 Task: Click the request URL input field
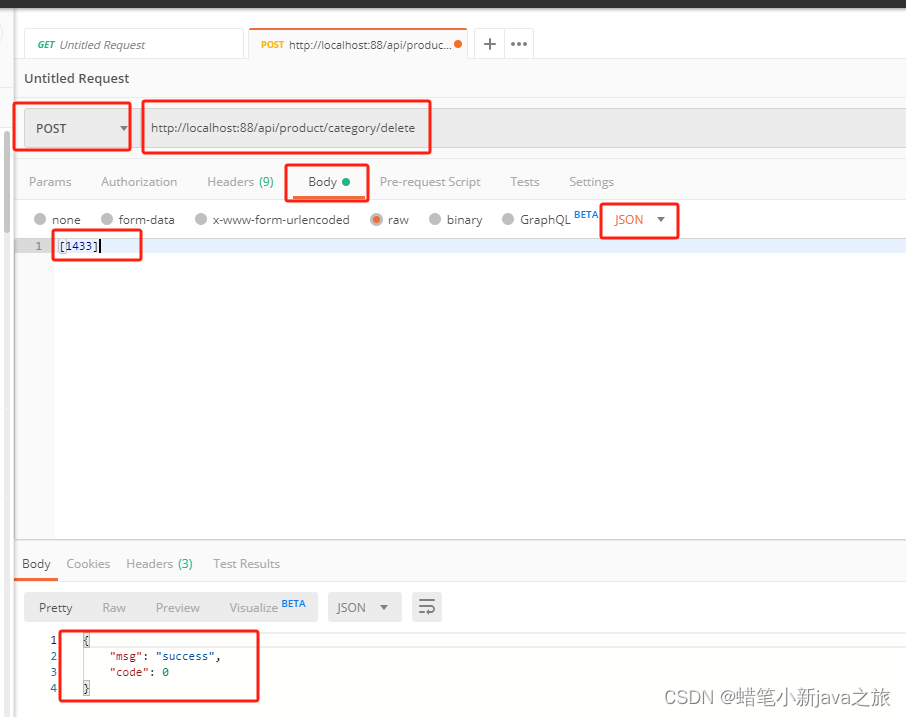pyautogui.click(x=523, y=128)
